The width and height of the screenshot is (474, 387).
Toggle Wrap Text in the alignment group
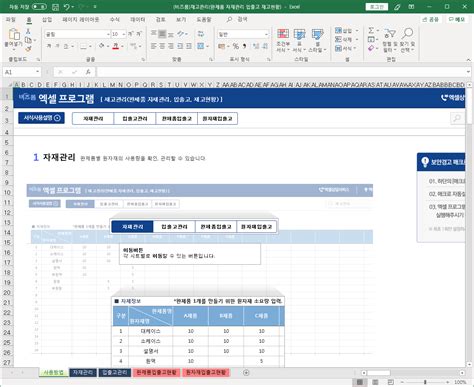[x=201, y=34]
